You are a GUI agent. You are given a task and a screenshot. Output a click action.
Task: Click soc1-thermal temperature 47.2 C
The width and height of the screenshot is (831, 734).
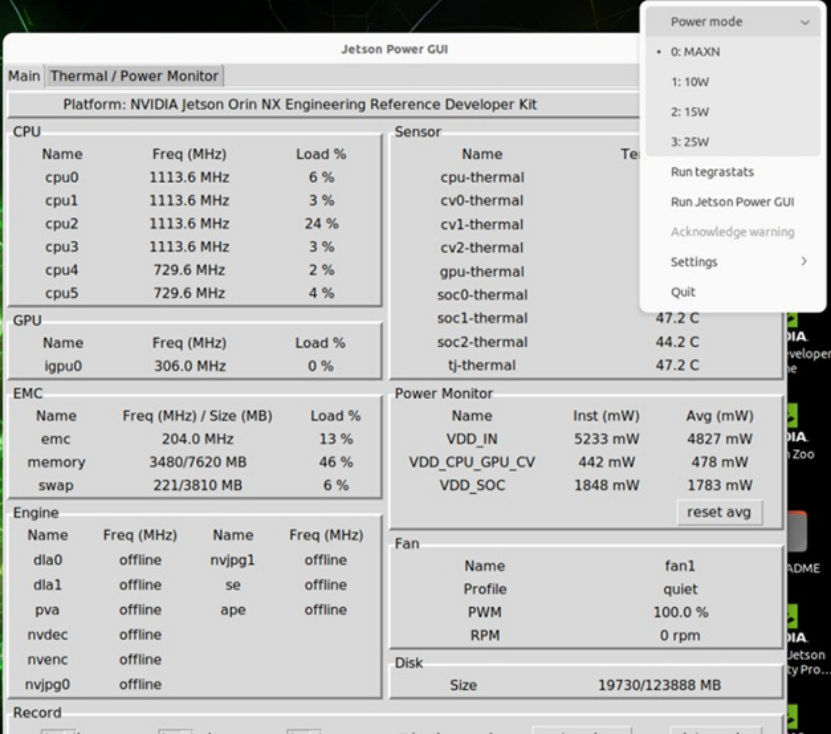[x=677, y=318]
